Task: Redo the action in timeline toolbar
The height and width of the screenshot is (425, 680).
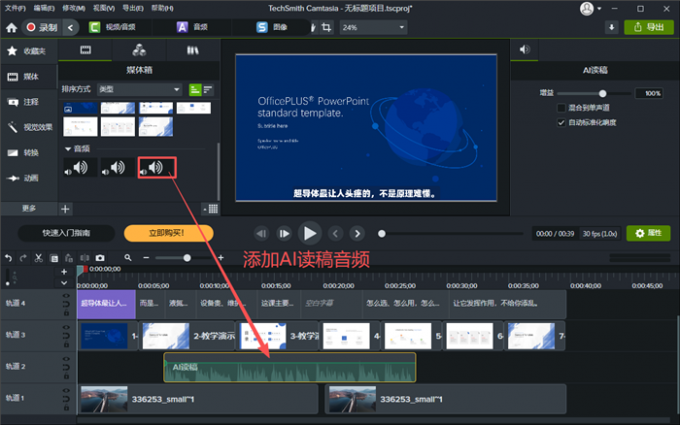Action: click(23, 258)
